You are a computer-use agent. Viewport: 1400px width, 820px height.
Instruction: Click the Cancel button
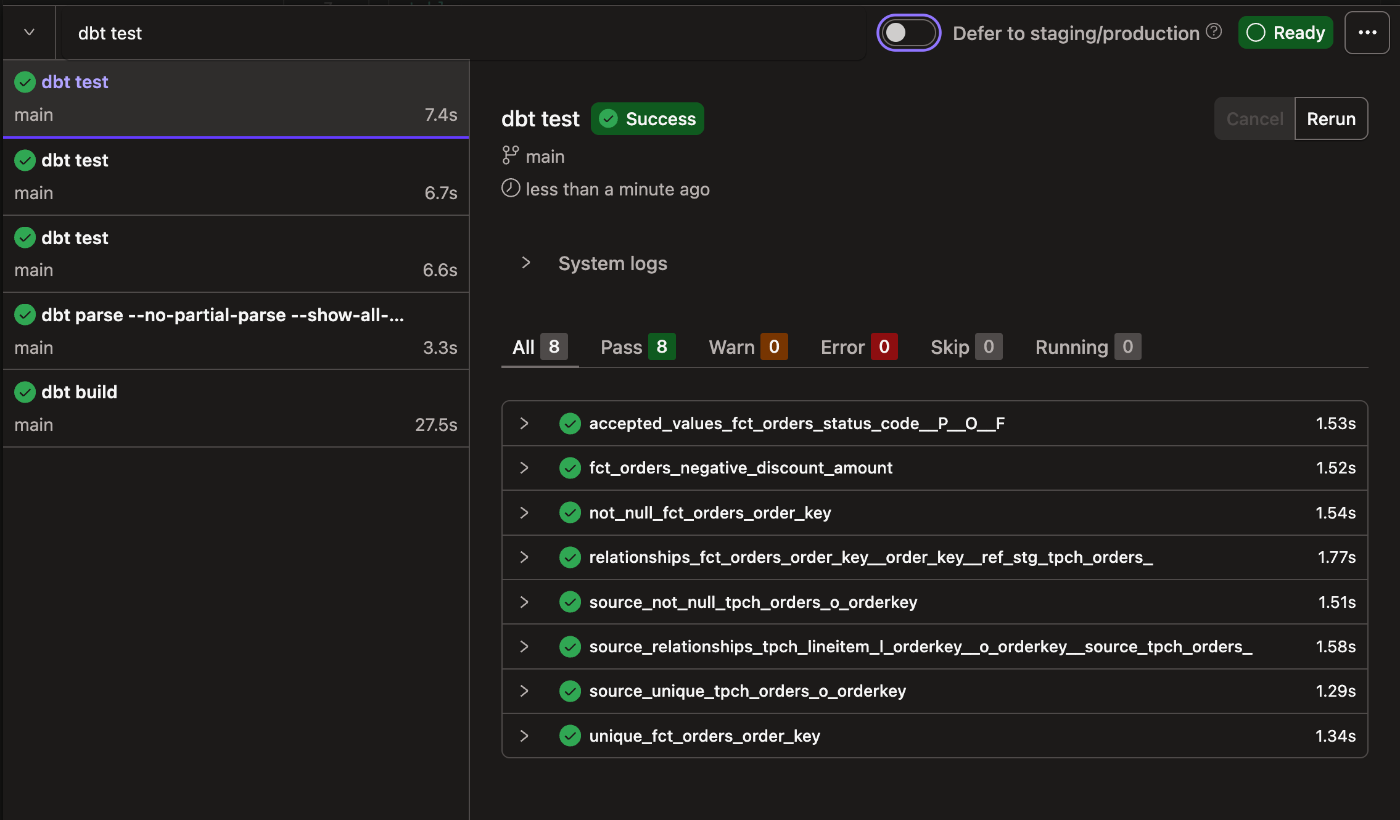(x=1255, y=119)
